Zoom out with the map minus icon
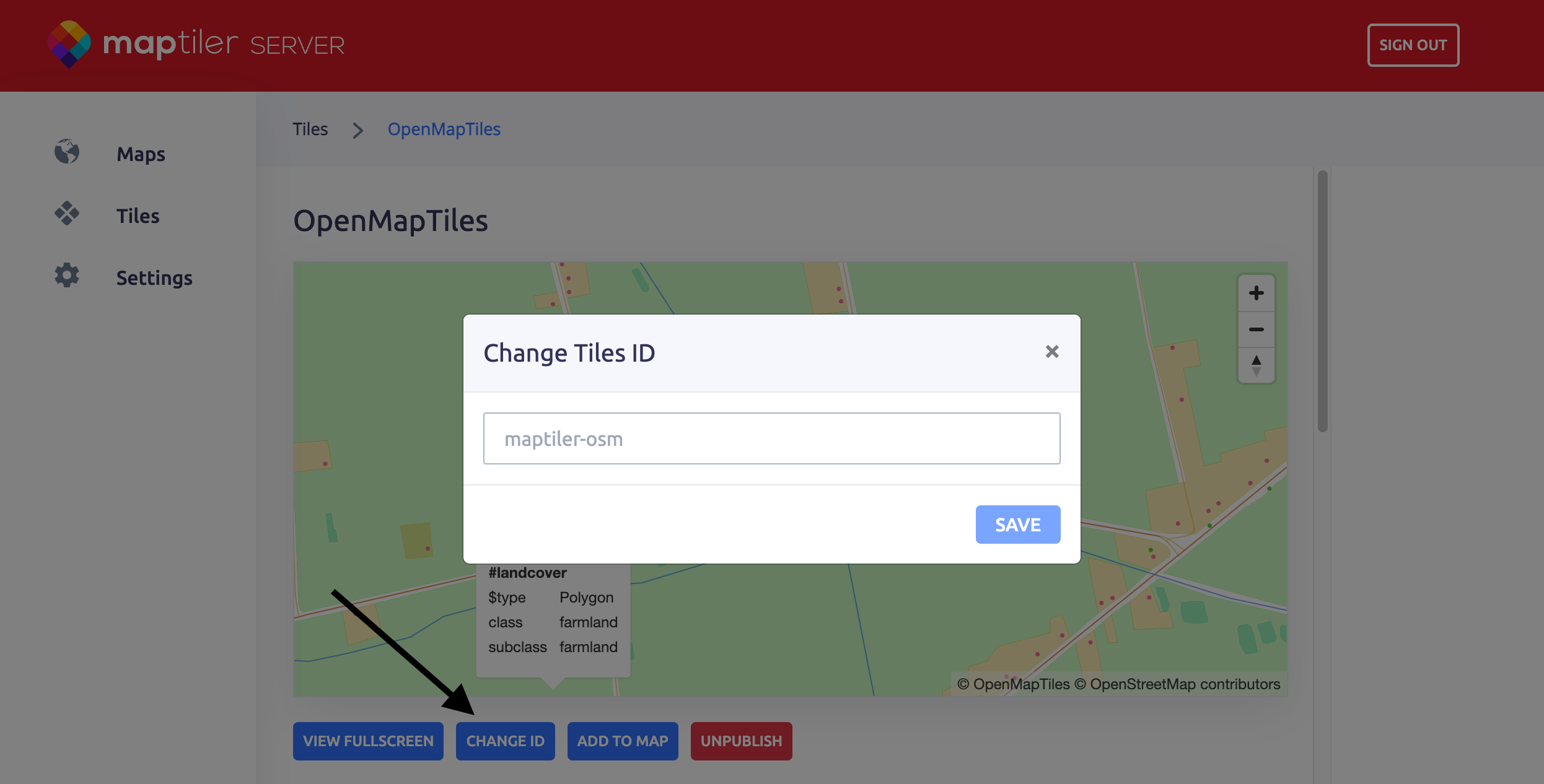 point(1256,329)
